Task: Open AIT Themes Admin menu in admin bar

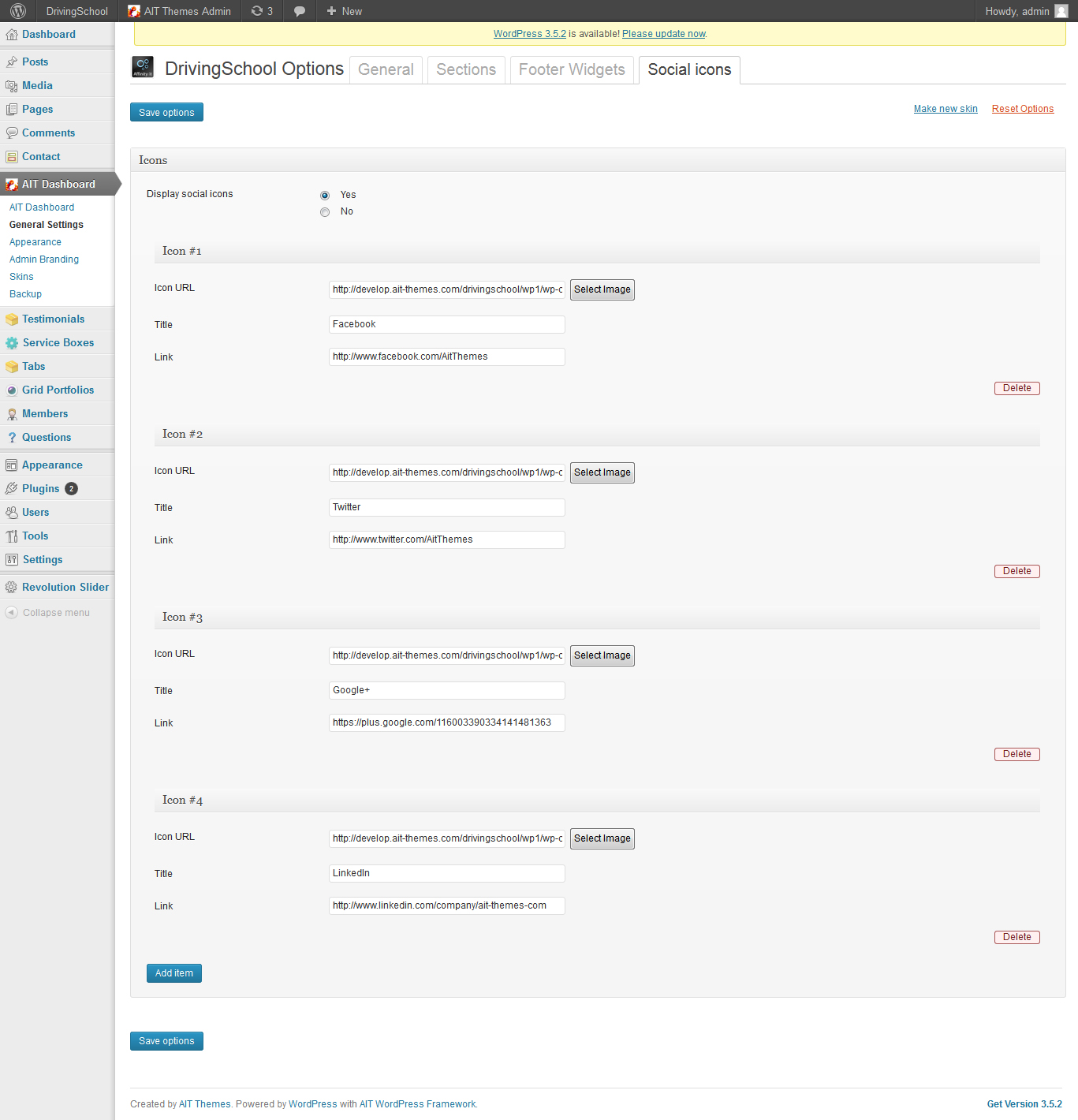Action: (180, 11)
